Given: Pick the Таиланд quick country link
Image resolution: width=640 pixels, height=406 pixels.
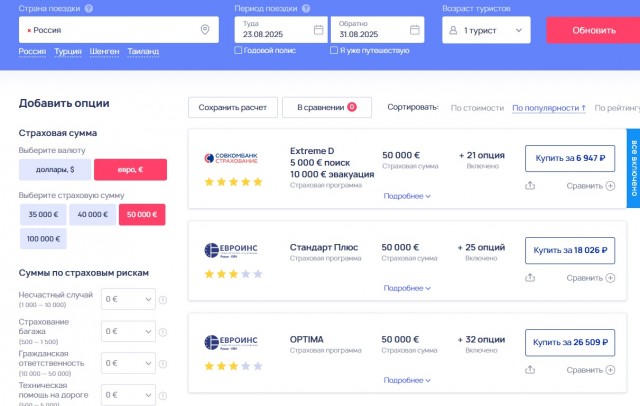Looking at the screenshot, I should (x=143, y=51).
